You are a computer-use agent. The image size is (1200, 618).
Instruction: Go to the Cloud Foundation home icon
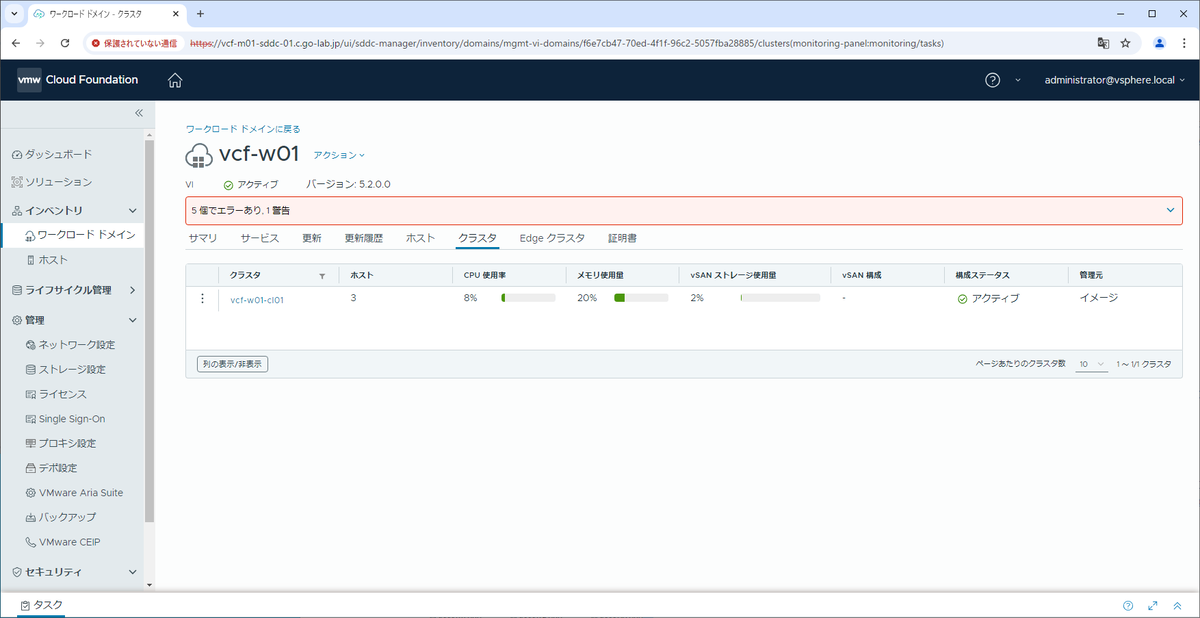tap(175, 80)
